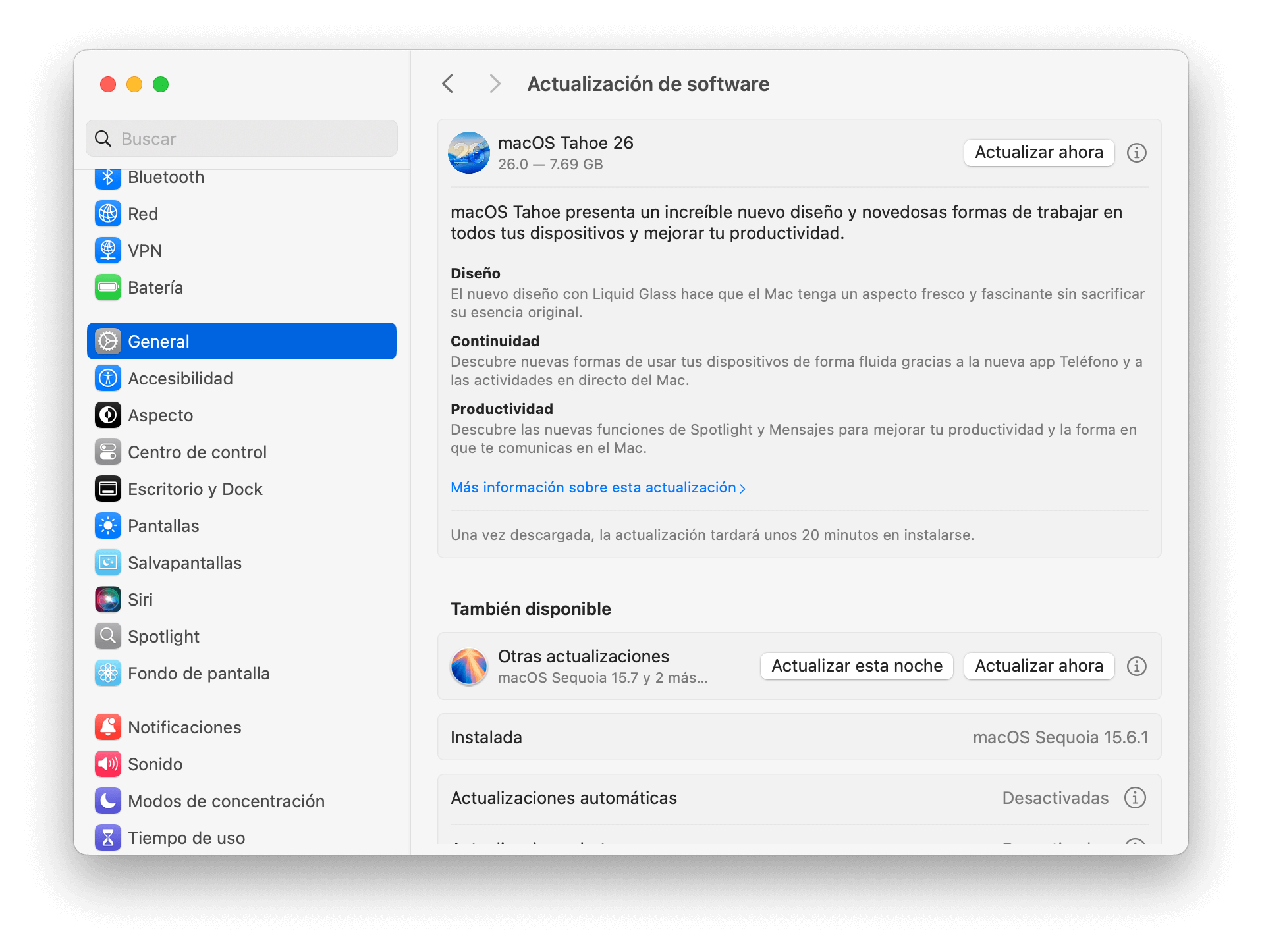Click the Actualización de software title

tap(648, 84)
